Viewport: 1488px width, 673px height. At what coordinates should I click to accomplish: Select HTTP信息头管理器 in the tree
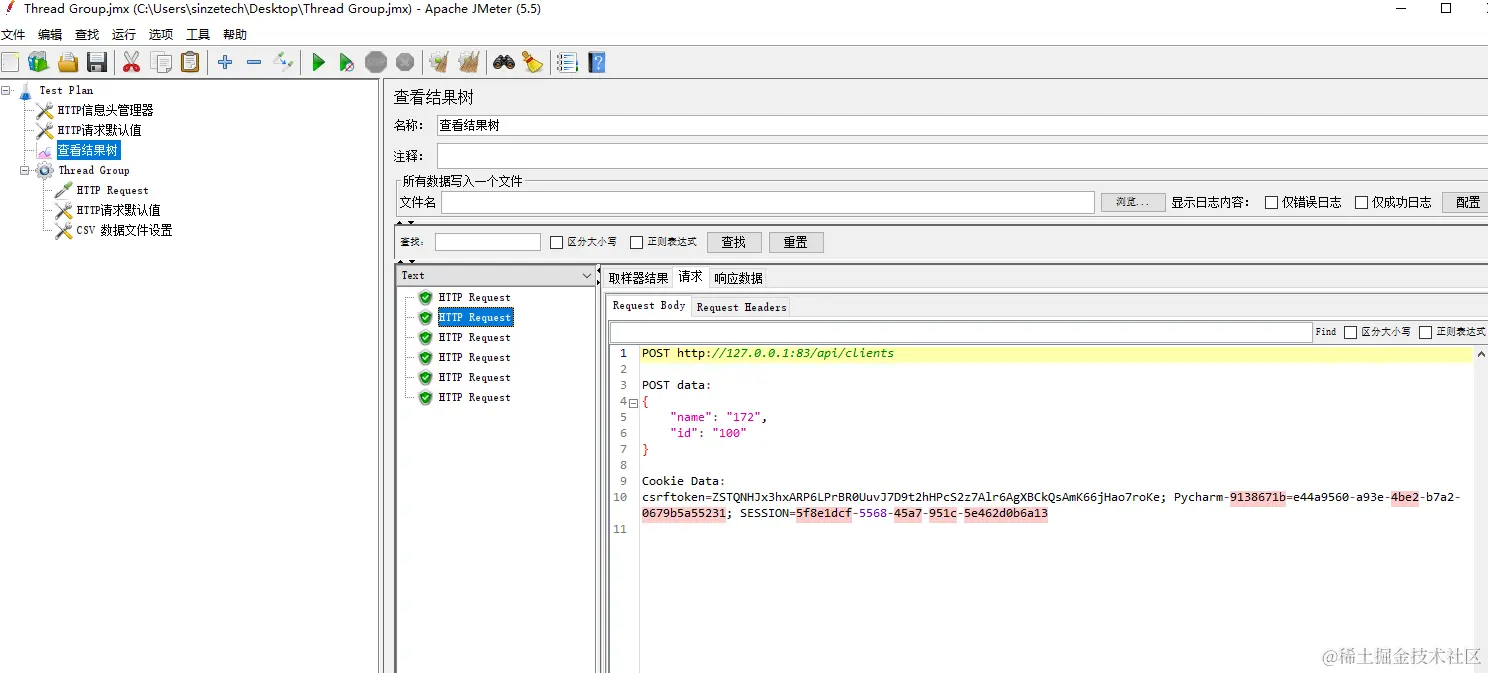(x=105, y=110)
